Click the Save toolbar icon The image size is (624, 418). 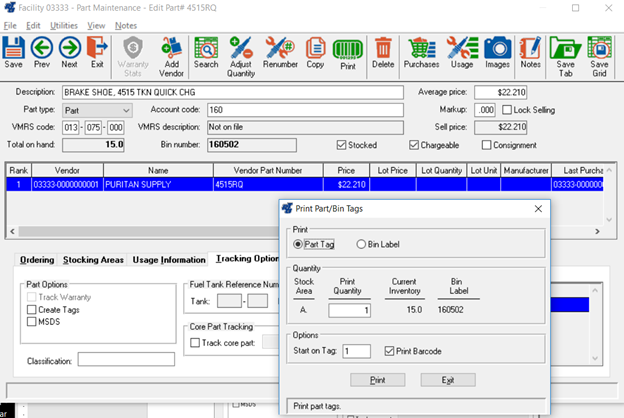[x=14, y=52]
